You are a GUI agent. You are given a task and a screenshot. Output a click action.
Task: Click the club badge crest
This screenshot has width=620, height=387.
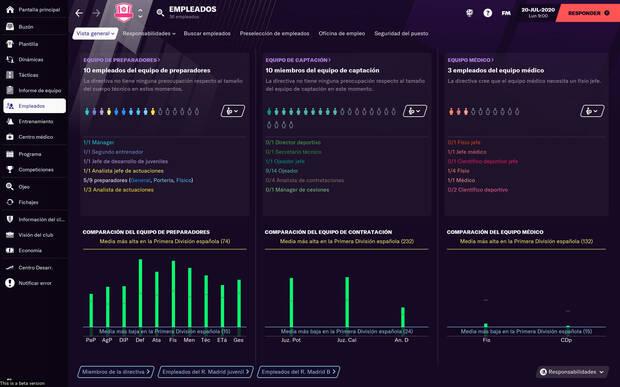point(124,13)
